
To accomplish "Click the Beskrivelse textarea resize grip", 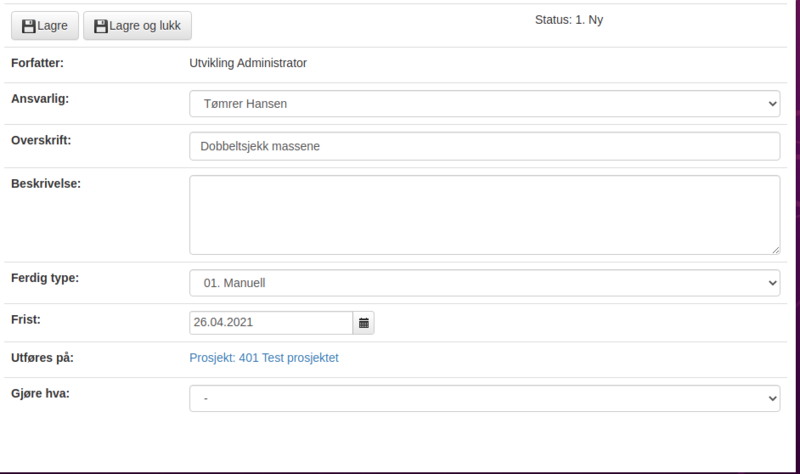I will tap(776, 250).
